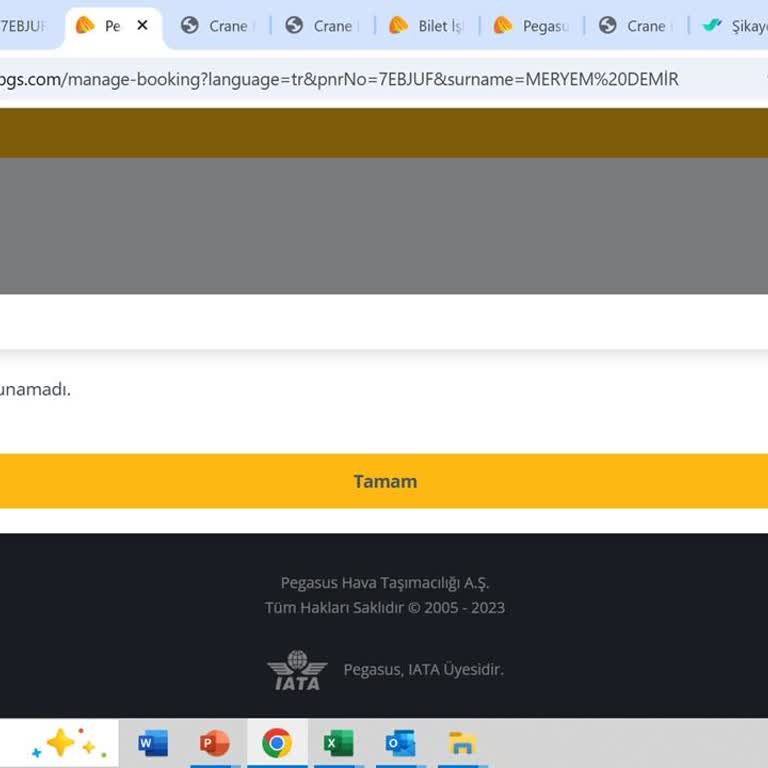Open Excel from the taskbar
The height and width of the screenshot is (768, 768).
(x=338, y=743)
